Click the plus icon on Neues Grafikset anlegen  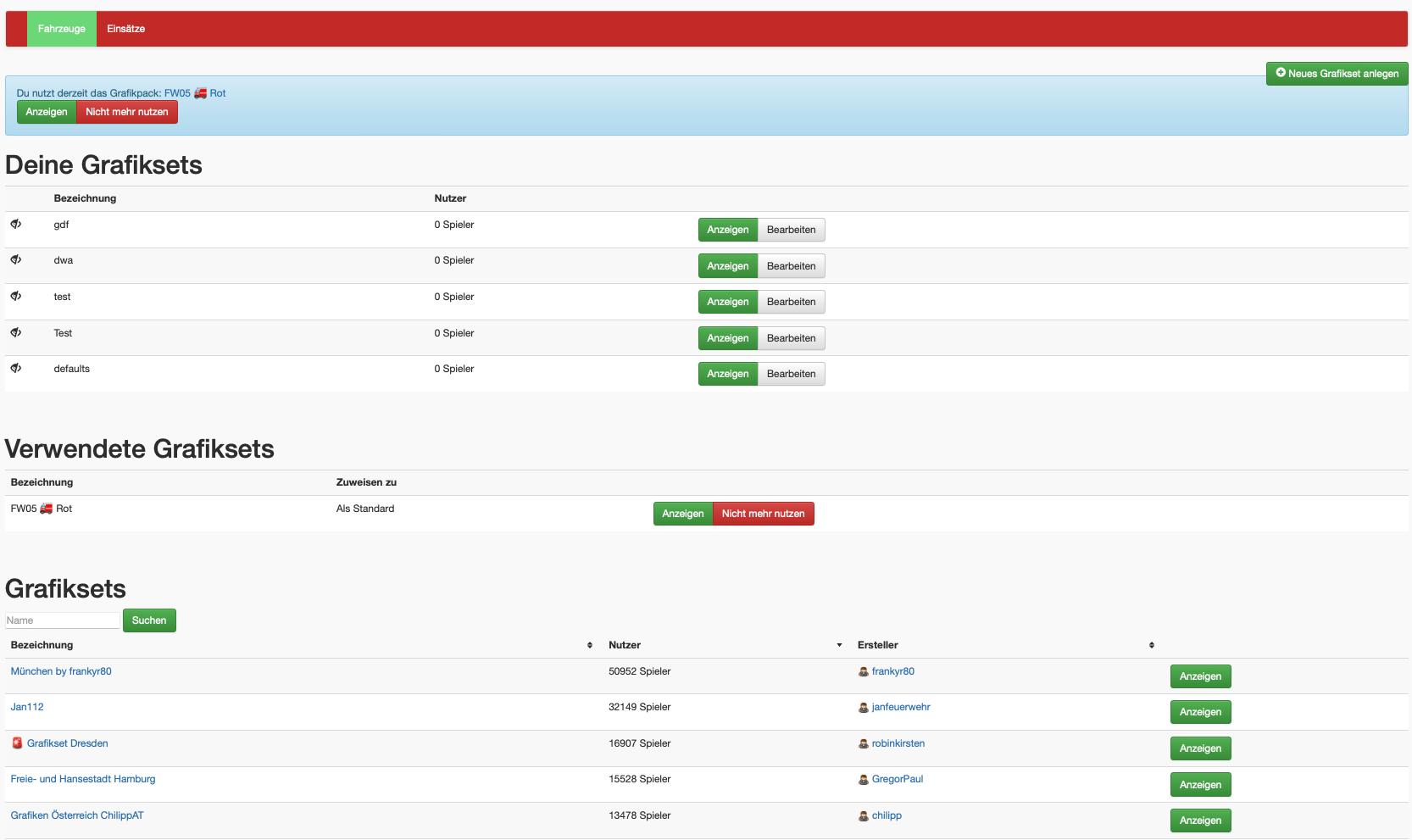[1281, 73]
